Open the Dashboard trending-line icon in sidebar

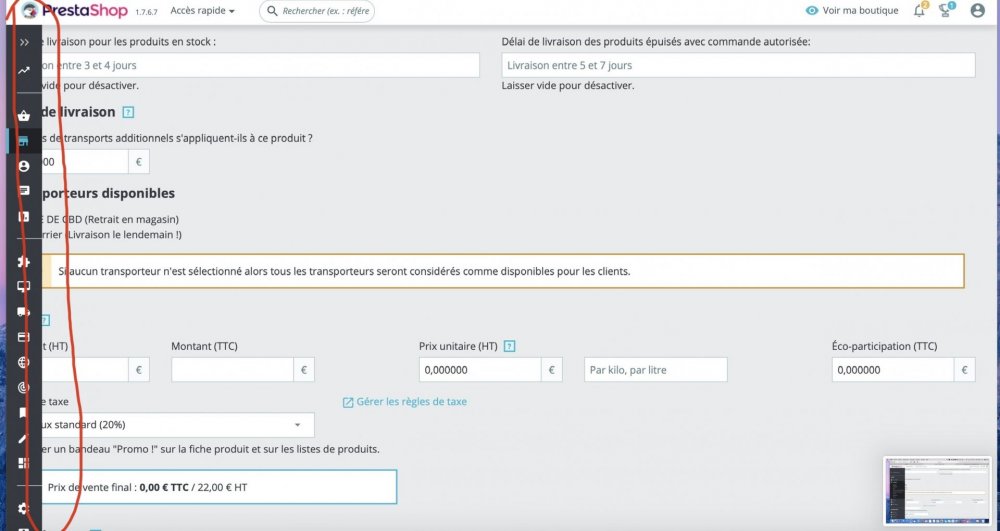pos(24,71)
